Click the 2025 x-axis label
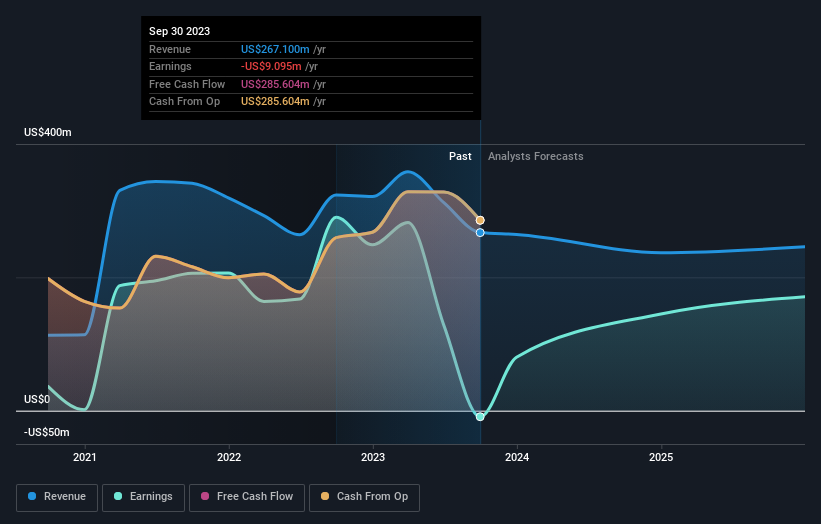 (661, 457)
